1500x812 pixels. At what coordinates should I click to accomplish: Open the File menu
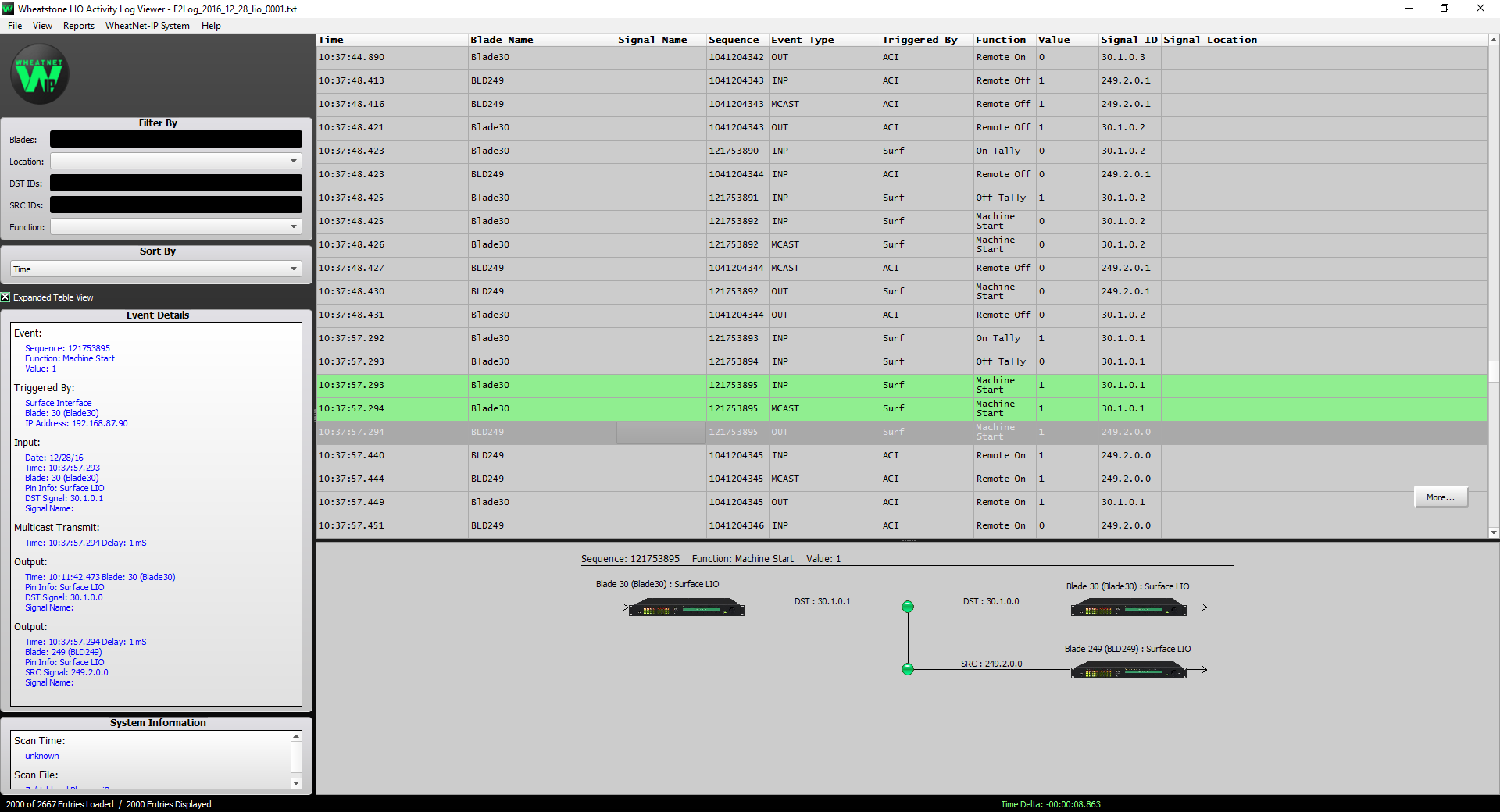tap(15, 26)
